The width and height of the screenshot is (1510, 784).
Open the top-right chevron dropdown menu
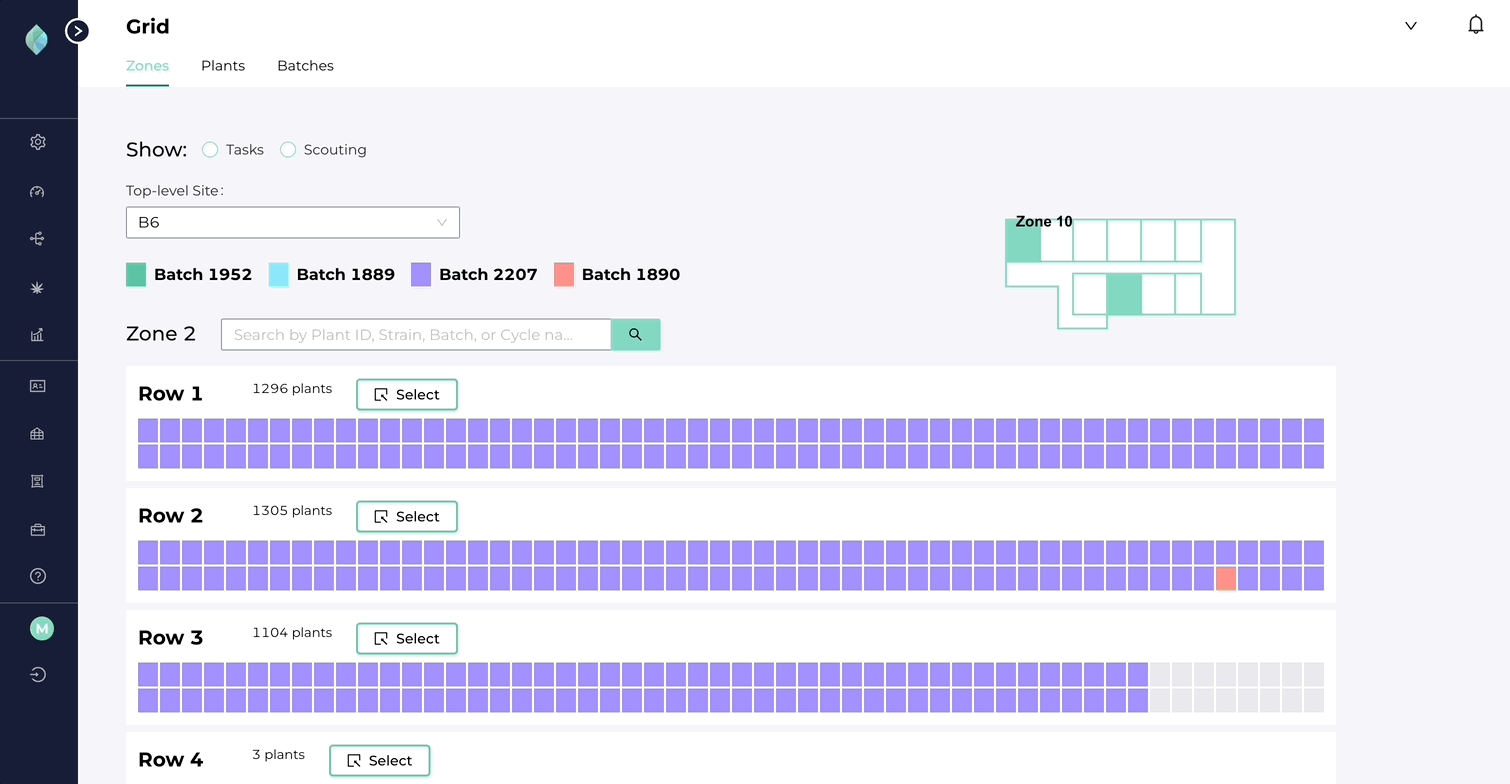click(1411, 26)
